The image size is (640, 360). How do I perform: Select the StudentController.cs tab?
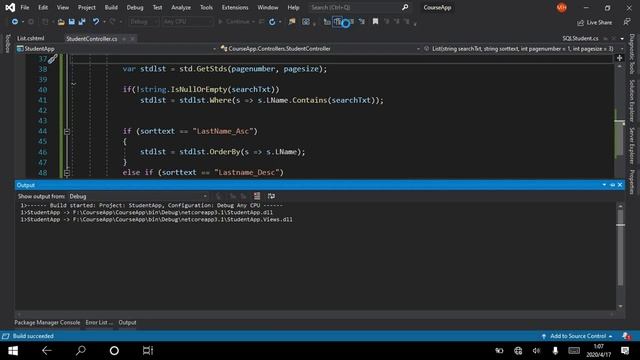pyautogui.click(x=92, y=39)
